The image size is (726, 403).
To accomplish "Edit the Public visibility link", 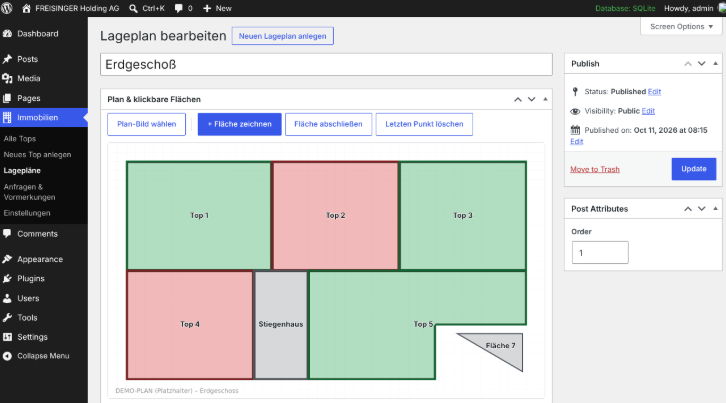I will click(x=648, y=111).
